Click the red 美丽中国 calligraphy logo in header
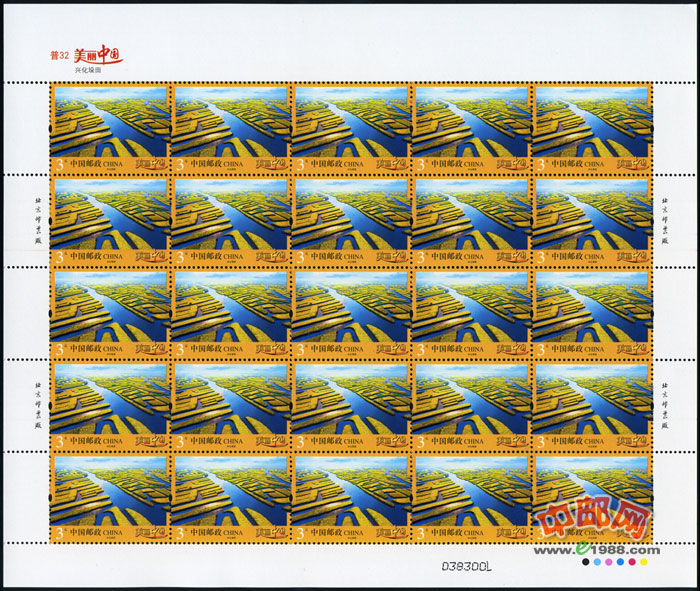Image resolution: width=700 pixels, height=591 pixels. 99,54
